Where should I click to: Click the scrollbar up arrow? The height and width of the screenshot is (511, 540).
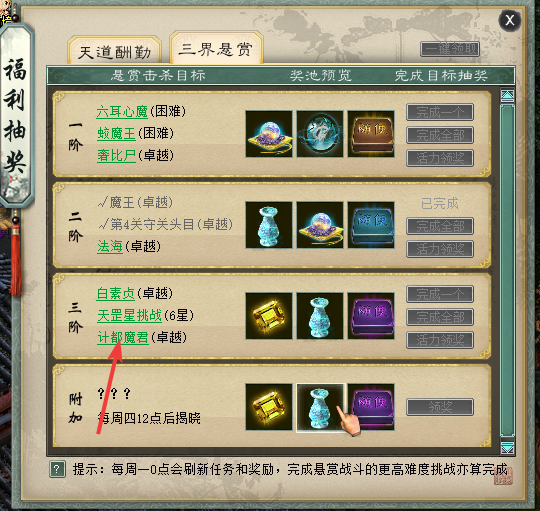pos(508,96)
